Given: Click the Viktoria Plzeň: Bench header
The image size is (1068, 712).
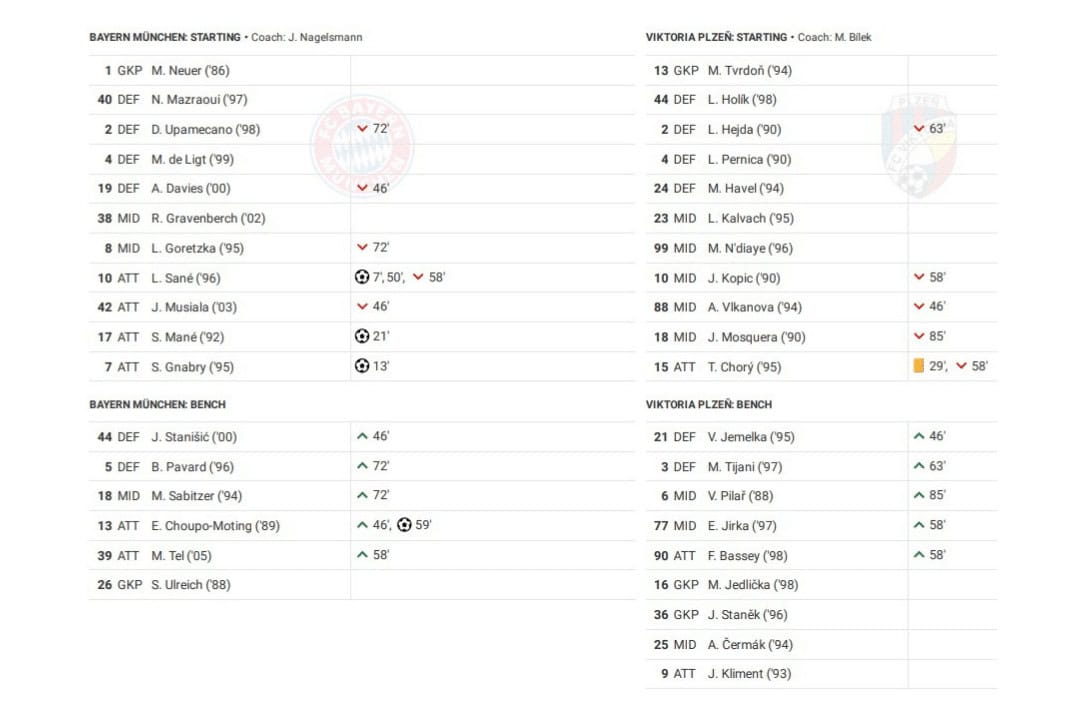Looking at the screenshot, I should 708,405.
